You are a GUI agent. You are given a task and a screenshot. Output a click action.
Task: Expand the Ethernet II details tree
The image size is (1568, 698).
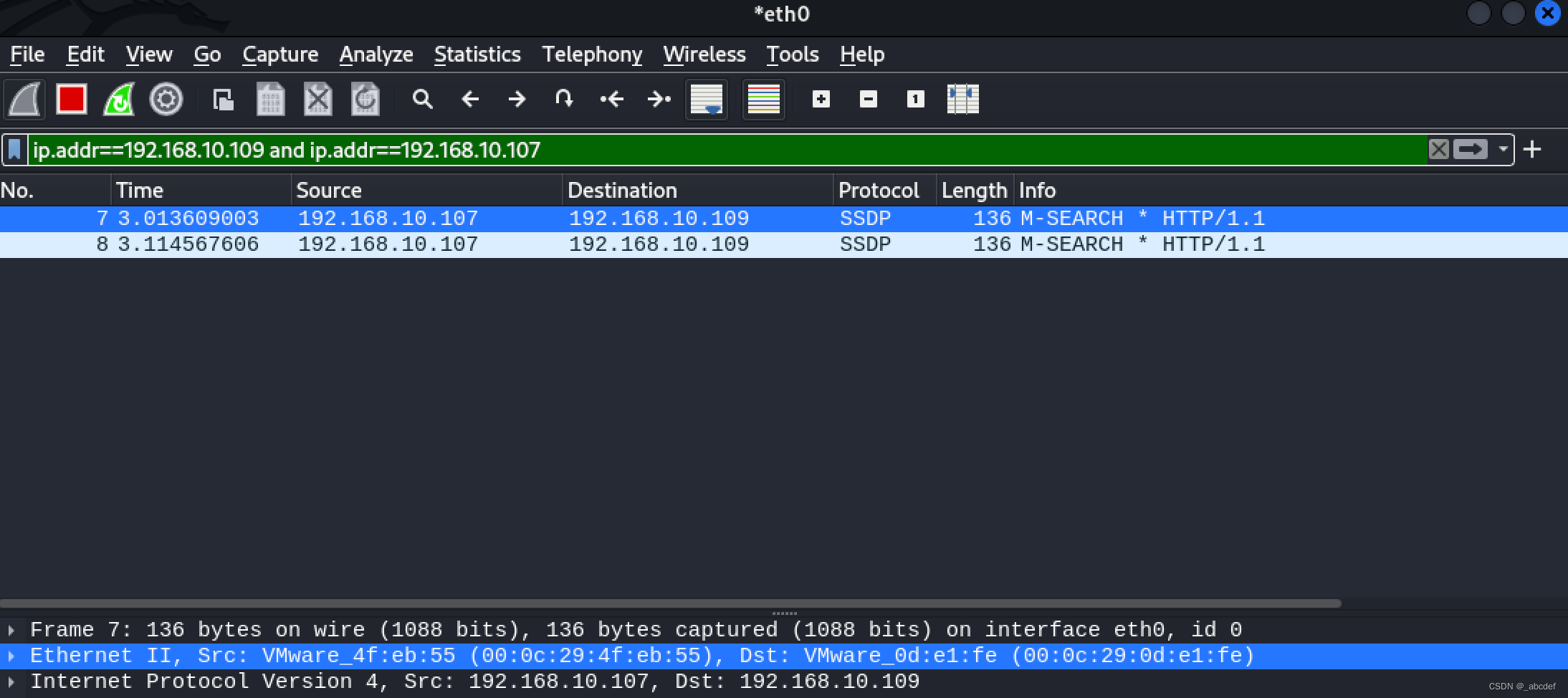(x=11, y=656)
